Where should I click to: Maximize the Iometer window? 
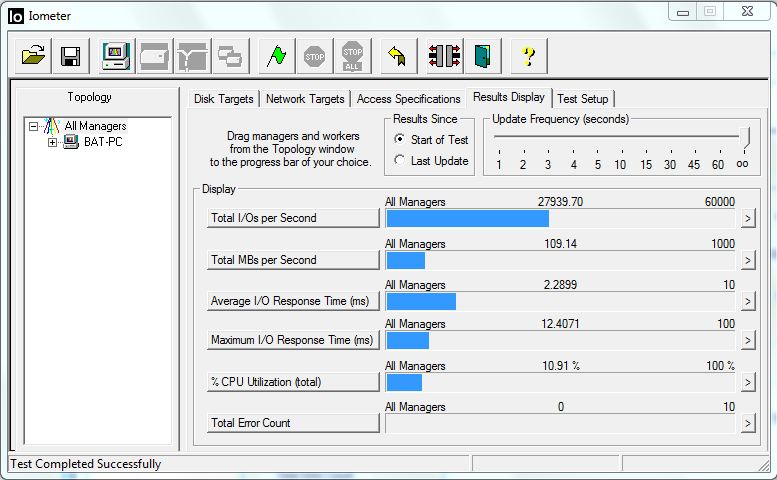pos(710,11)
